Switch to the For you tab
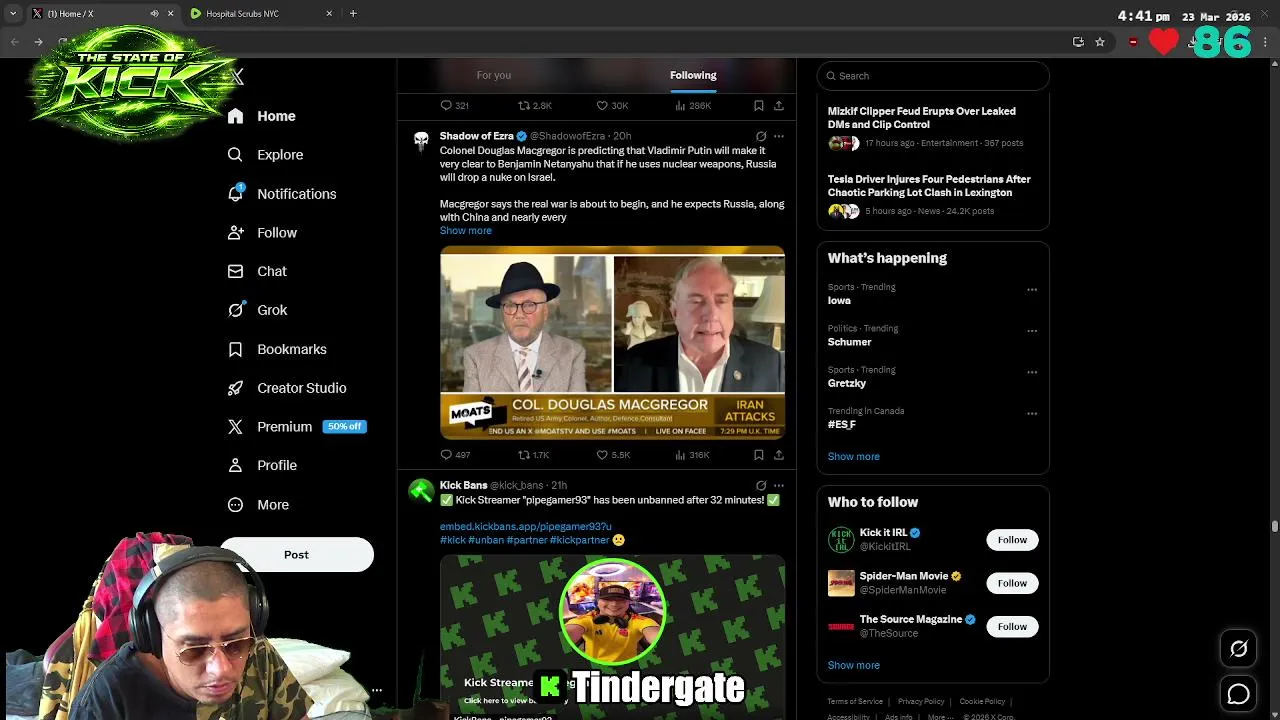 (494, 75)
